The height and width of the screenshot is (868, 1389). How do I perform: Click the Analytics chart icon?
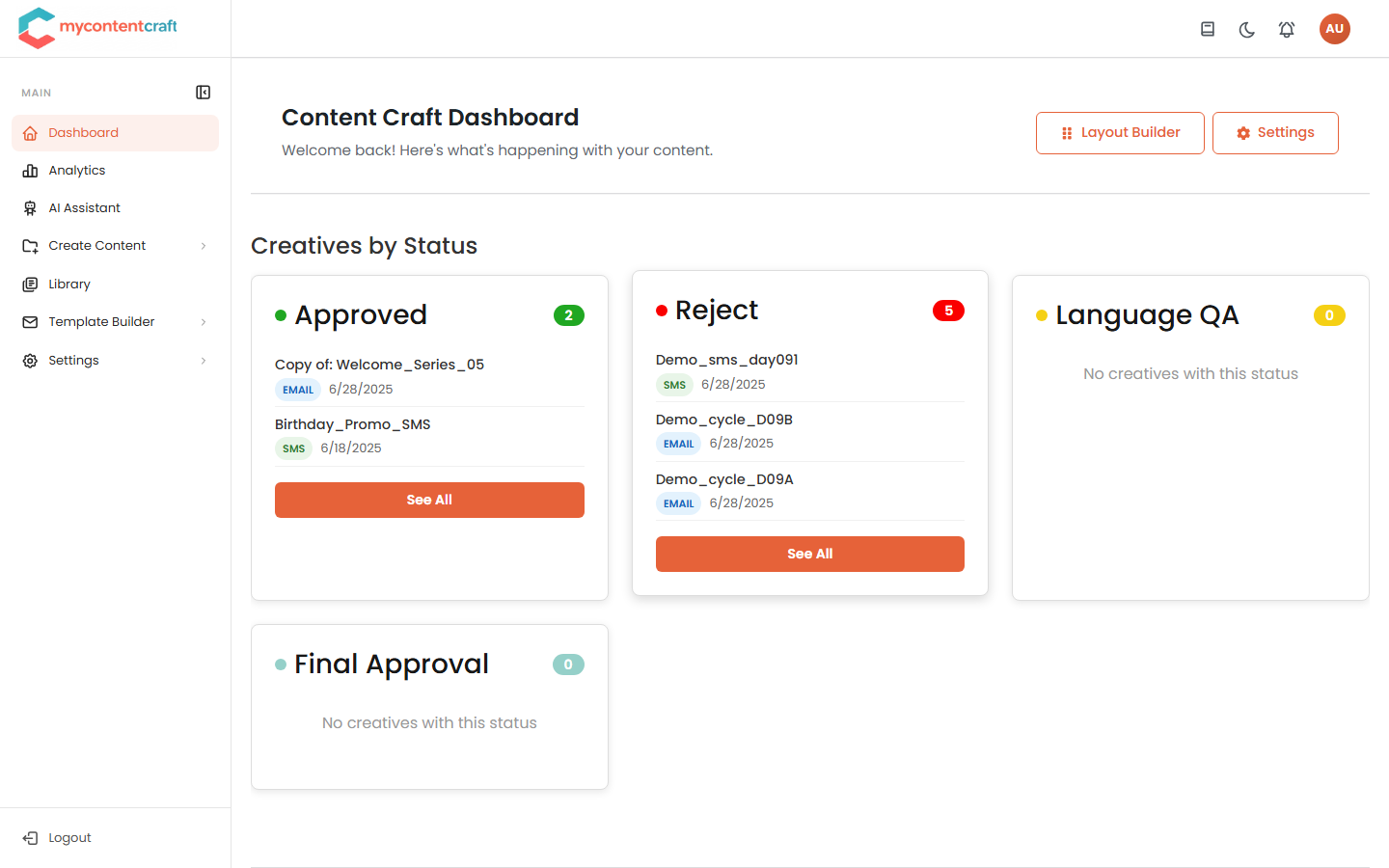(x=30, y=171)
